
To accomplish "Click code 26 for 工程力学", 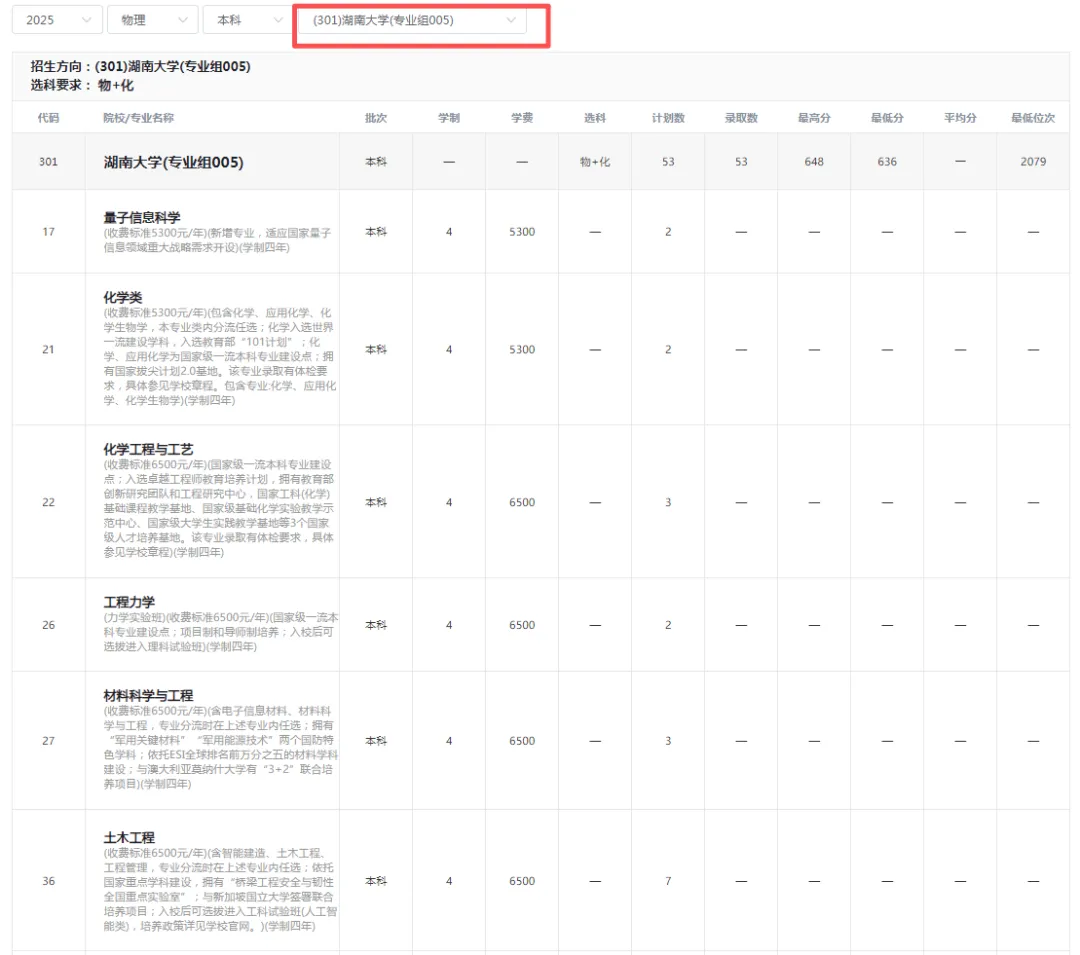I will tap(48, 625).
